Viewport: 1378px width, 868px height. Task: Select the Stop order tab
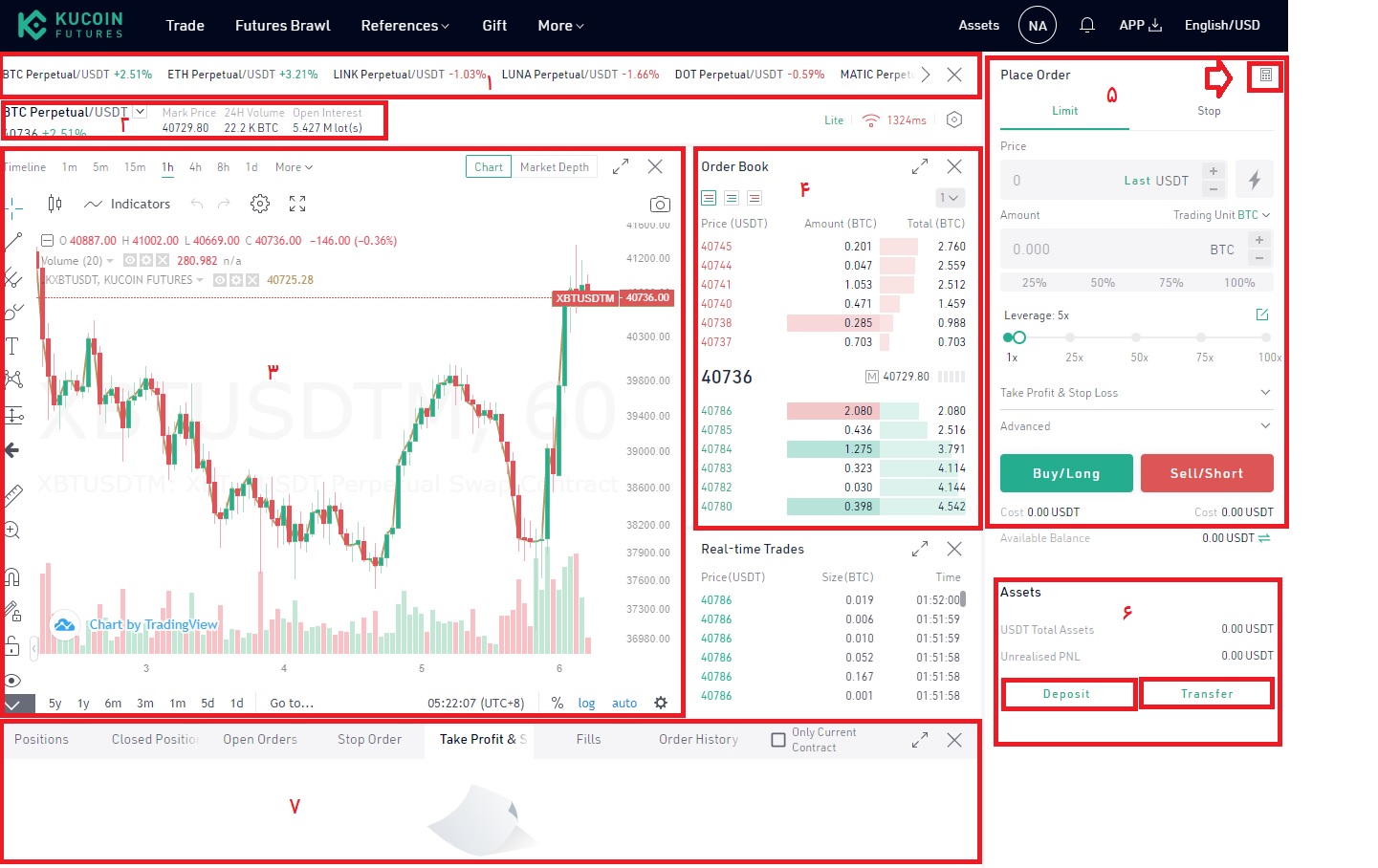[1209, 111]
